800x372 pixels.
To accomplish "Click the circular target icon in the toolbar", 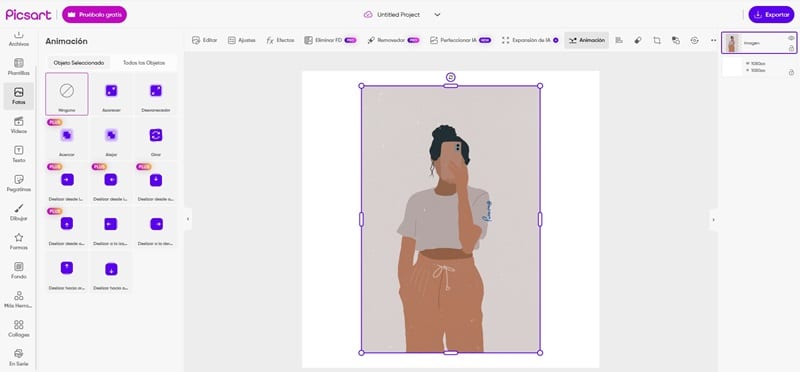I will coord(694,40).
